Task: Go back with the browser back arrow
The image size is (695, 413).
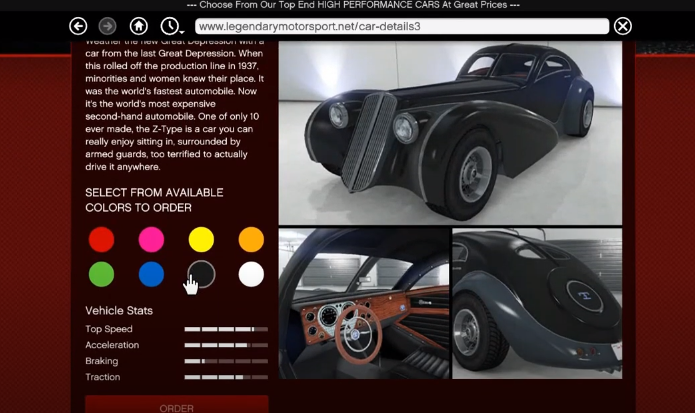Action: 78,26
